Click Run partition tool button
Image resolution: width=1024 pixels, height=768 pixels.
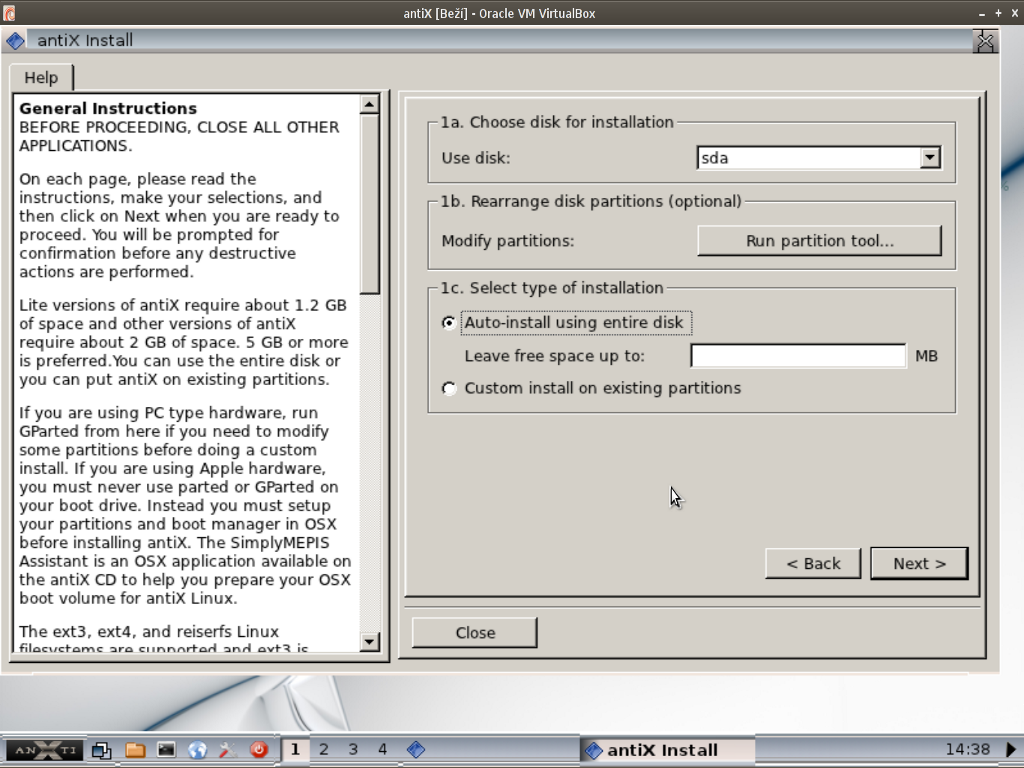(x=819, y=241)
